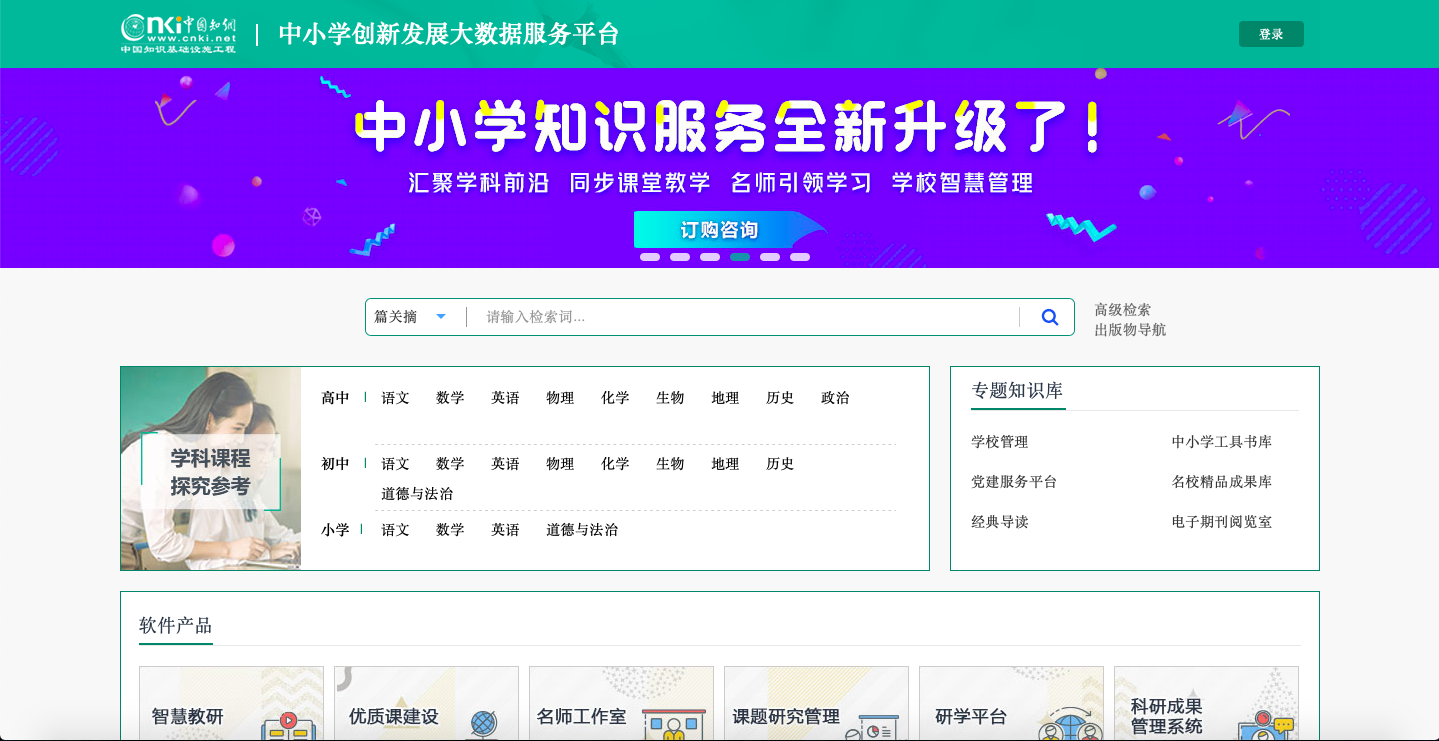This screenshot has height=741, width=1439.
Task: Click the CNKI logo in header
Action: (178, 34)
